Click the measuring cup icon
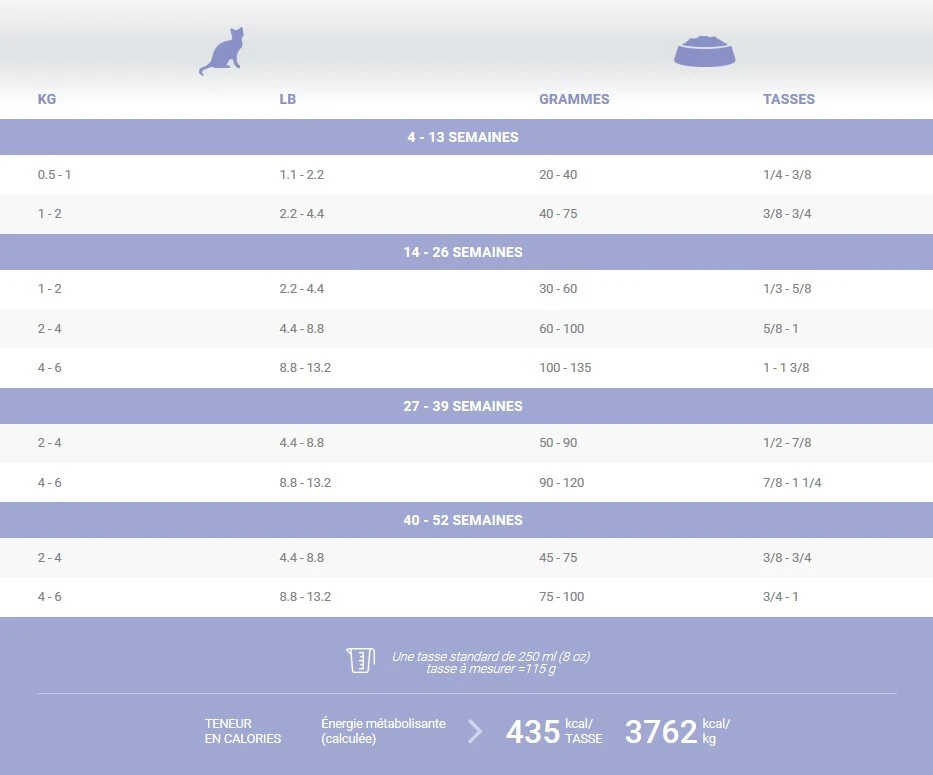 pyautogui.click(x=360, y=661)
